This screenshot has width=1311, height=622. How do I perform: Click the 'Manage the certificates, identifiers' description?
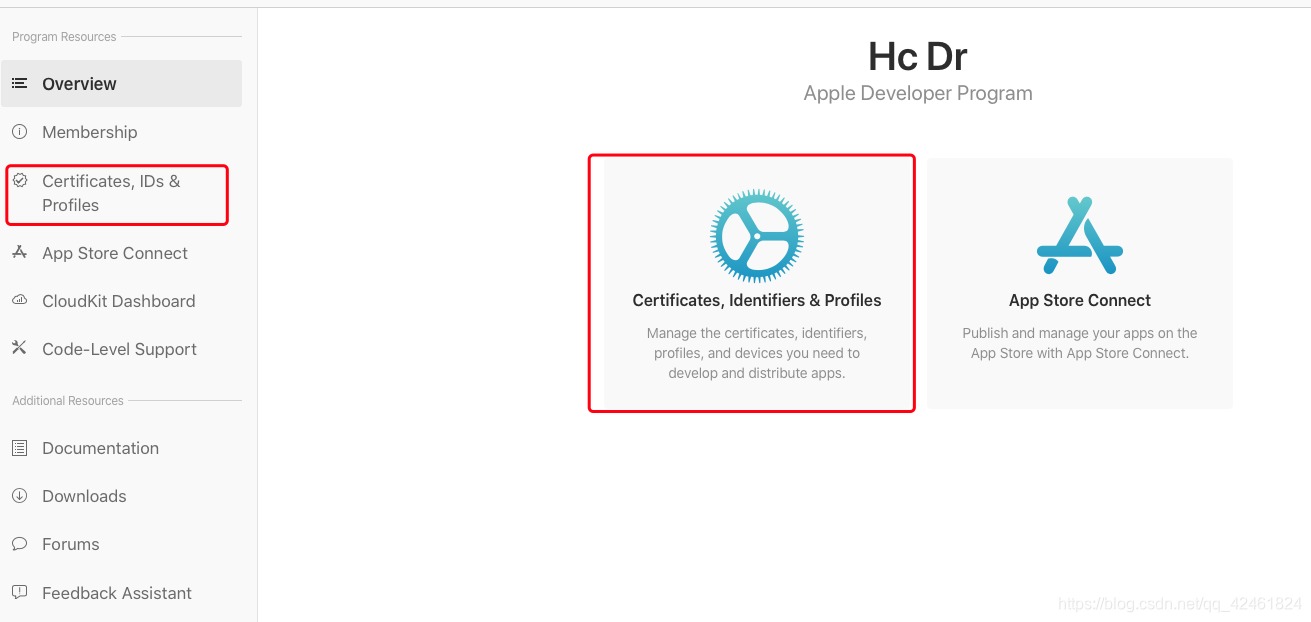click(757, 353)
